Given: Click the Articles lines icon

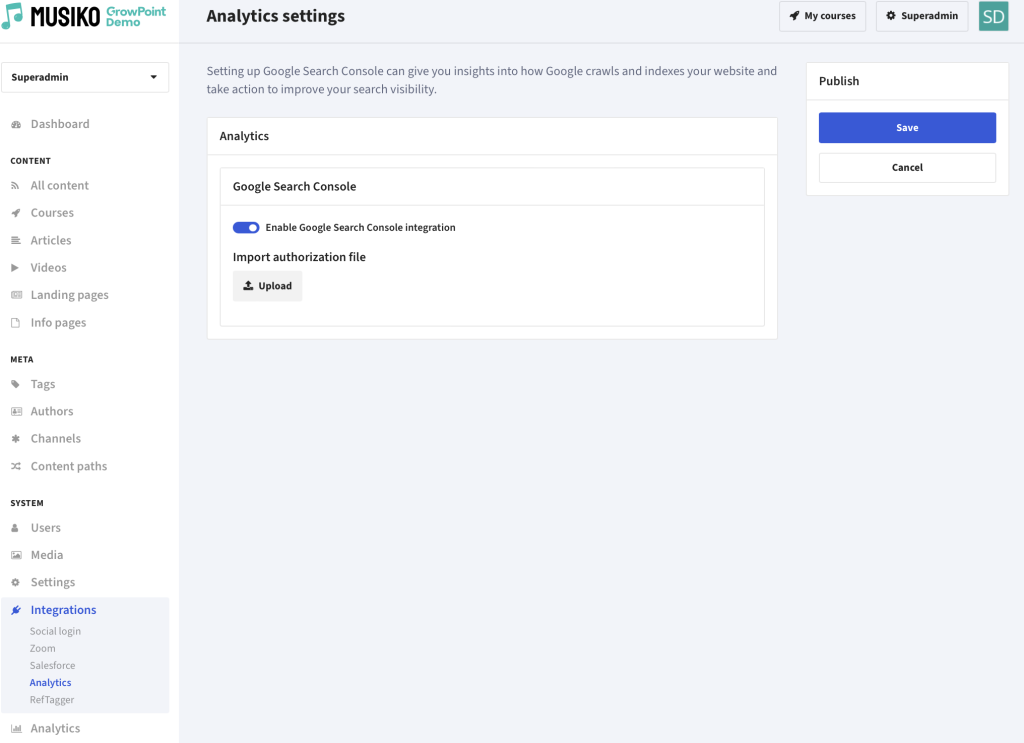Looking at the screenshot, I should [16, 241].
